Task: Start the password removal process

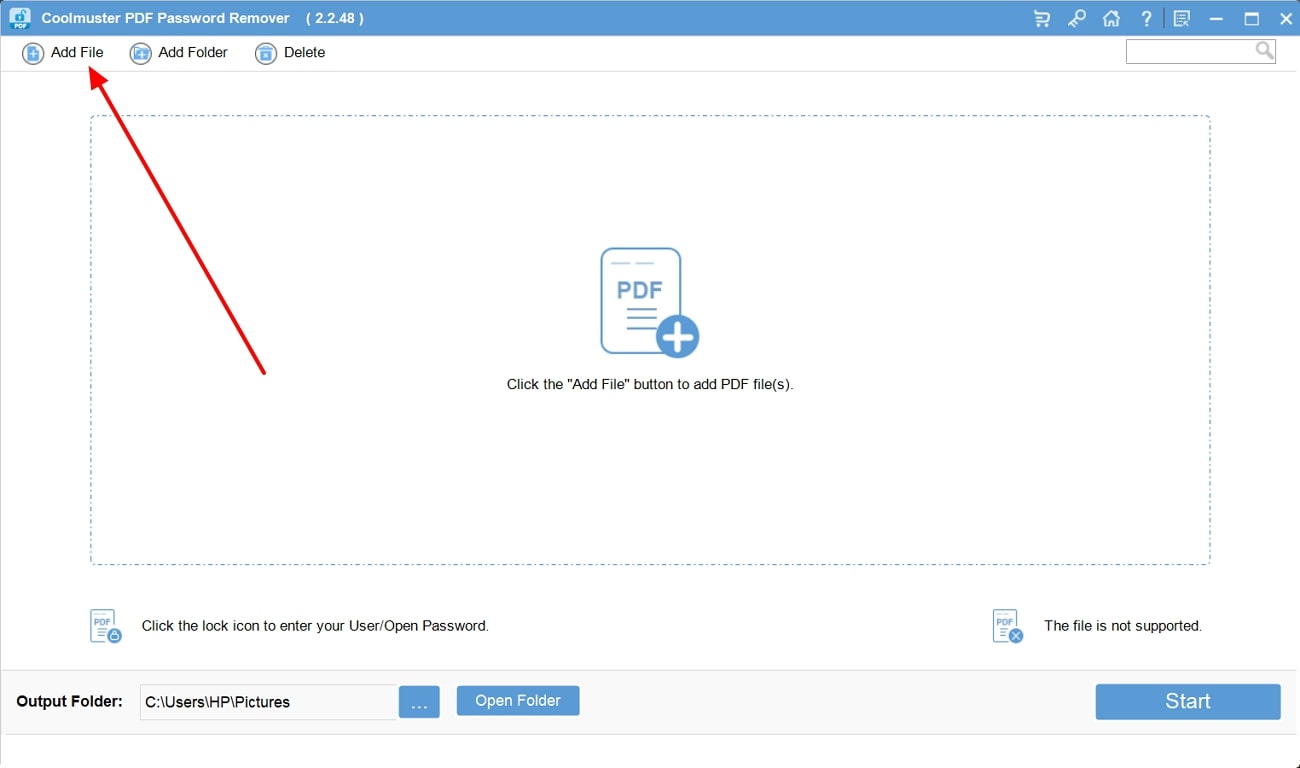Action: click(1188, 702)
